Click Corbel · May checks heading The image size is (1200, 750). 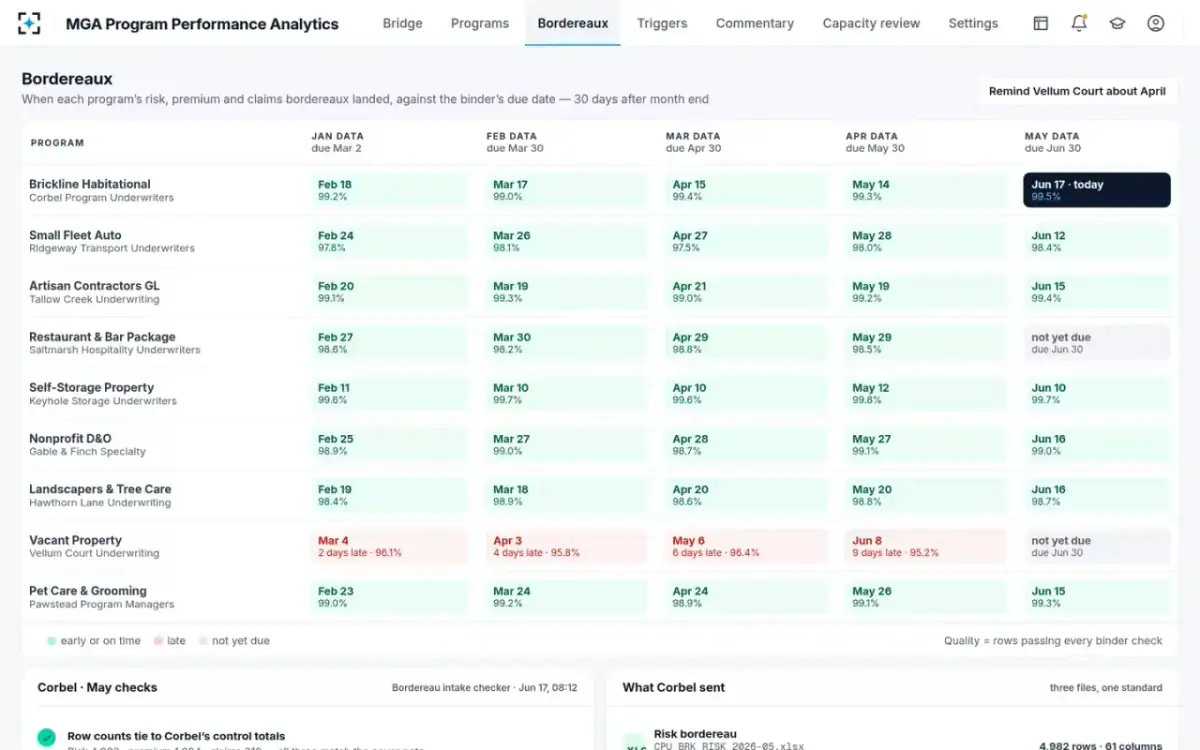(97, 688)
